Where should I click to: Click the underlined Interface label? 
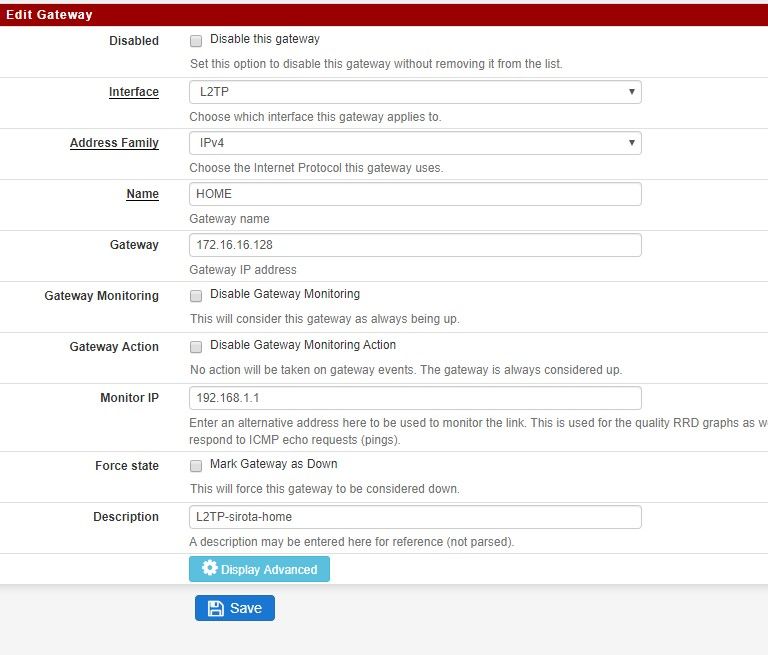134,92
